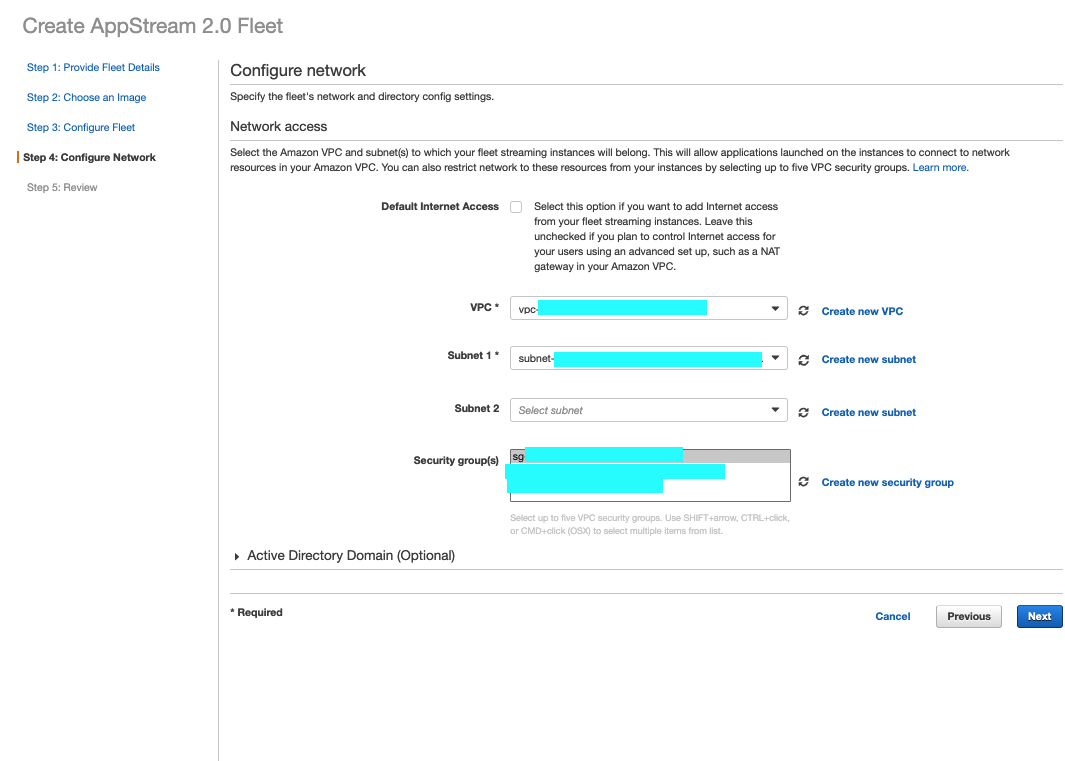Click 'Select up to five VPC security groups' hint
Image resolution: width=1065 pixels, height=761 pixels.
tap(649, 525)
